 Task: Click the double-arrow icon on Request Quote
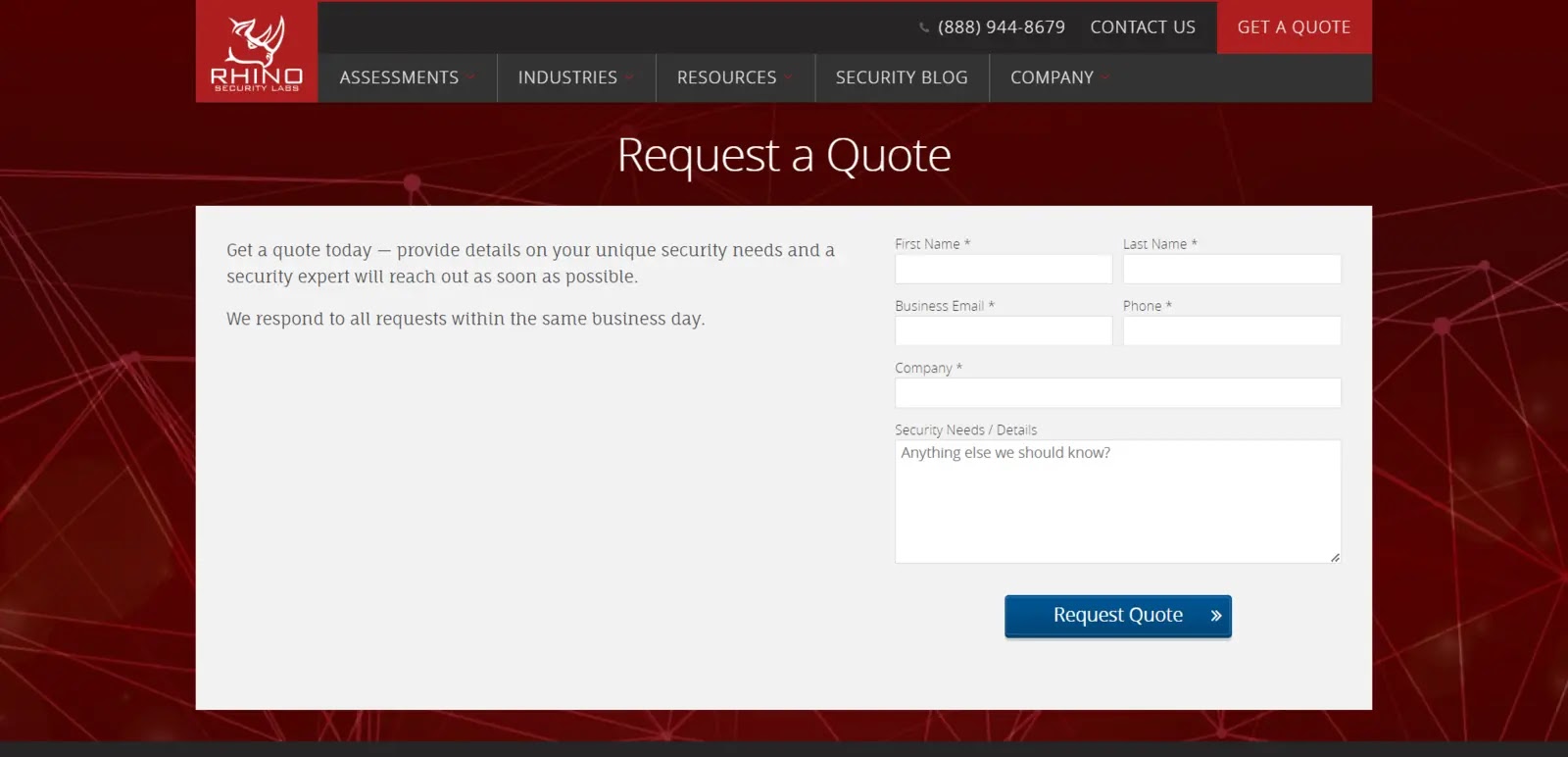(x=1215, y=616)
